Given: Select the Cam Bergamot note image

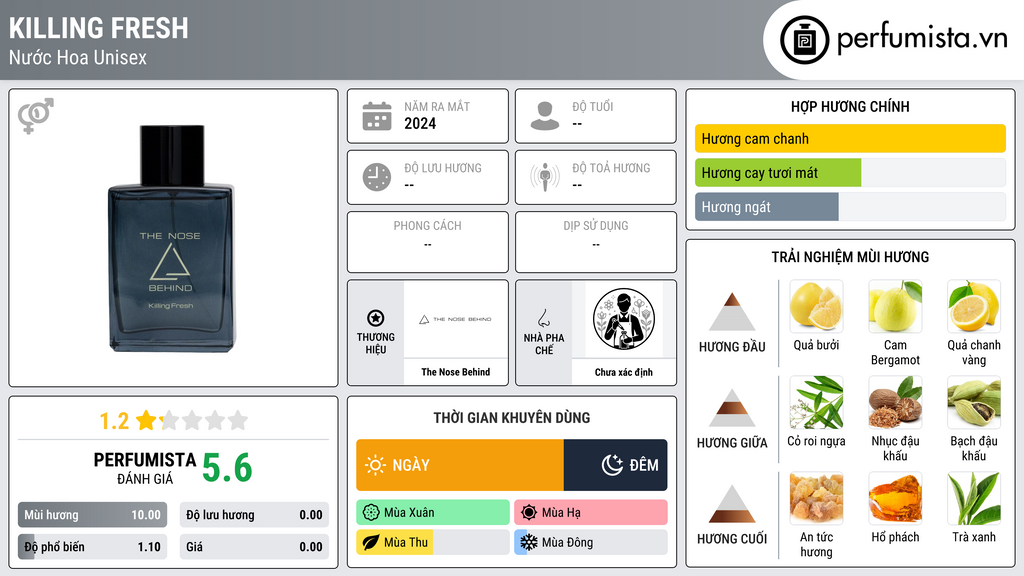Looking at the screenshot, I should tap(895, 306).
